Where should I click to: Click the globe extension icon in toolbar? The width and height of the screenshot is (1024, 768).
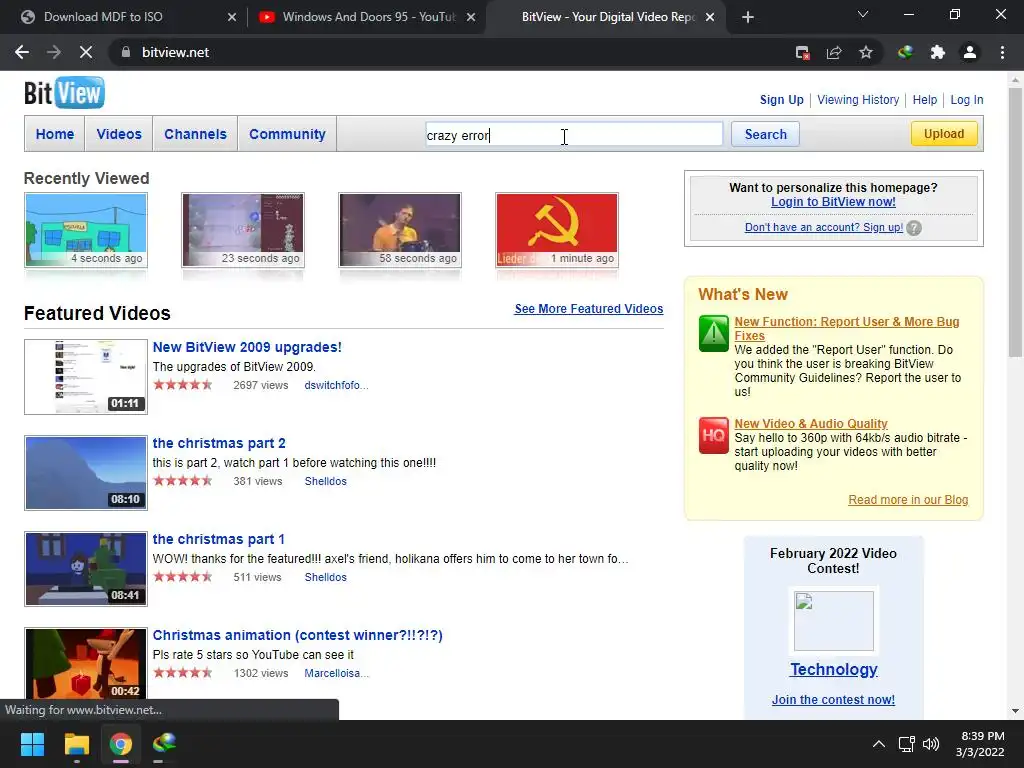905,52
